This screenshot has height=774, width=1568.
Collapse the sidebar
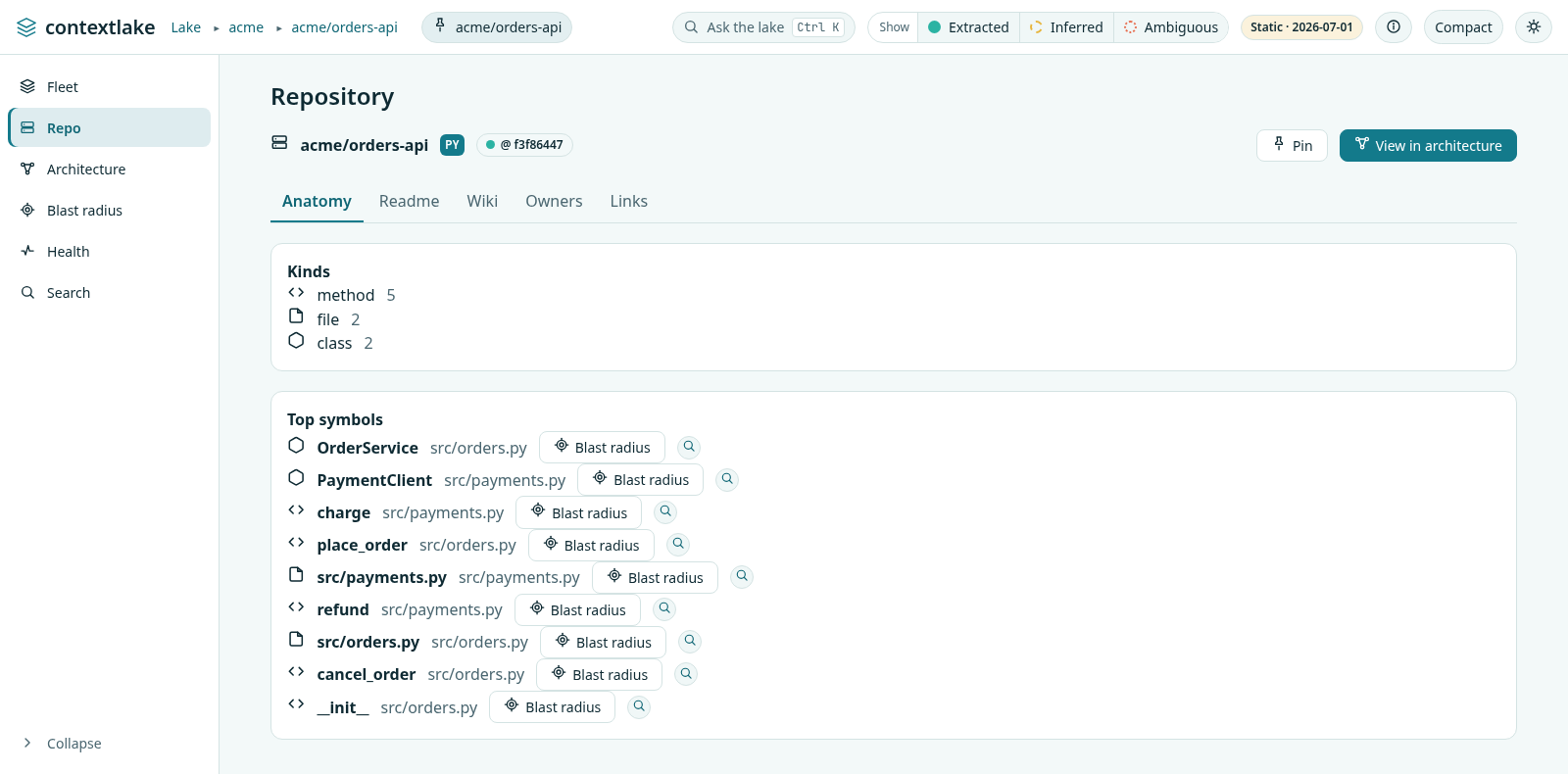coord(110,743)
